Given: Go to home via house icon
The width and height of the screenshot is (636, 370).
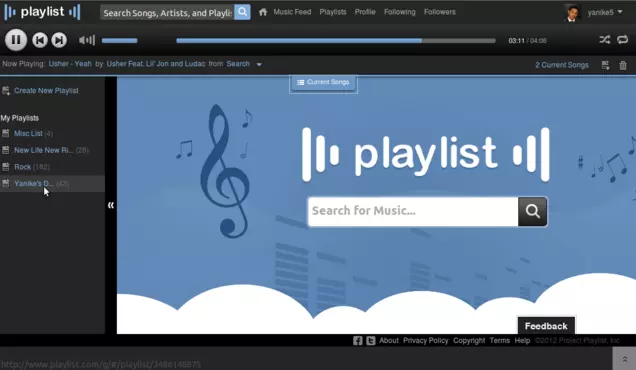Looking at the screenshot, I should pos(263,12).
